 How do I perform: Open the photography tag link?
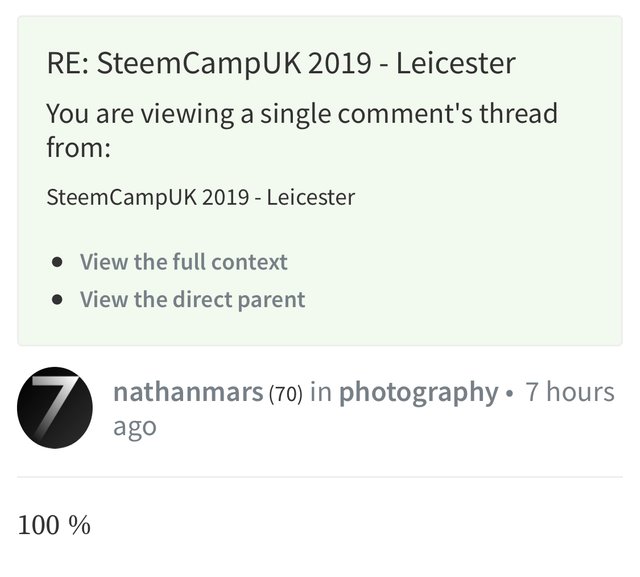(x=419, y=393)
